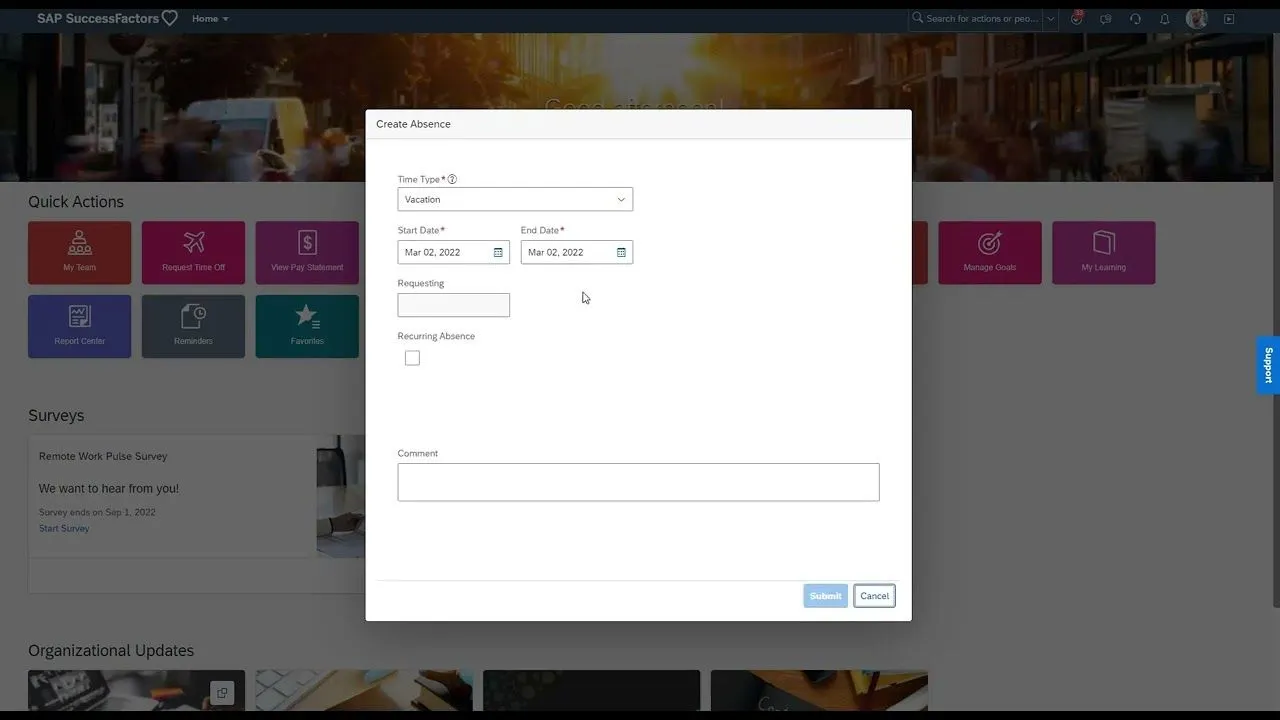Open the blue Support side tab
The image size is (1280, 720).
click(x=1268, y=365)
